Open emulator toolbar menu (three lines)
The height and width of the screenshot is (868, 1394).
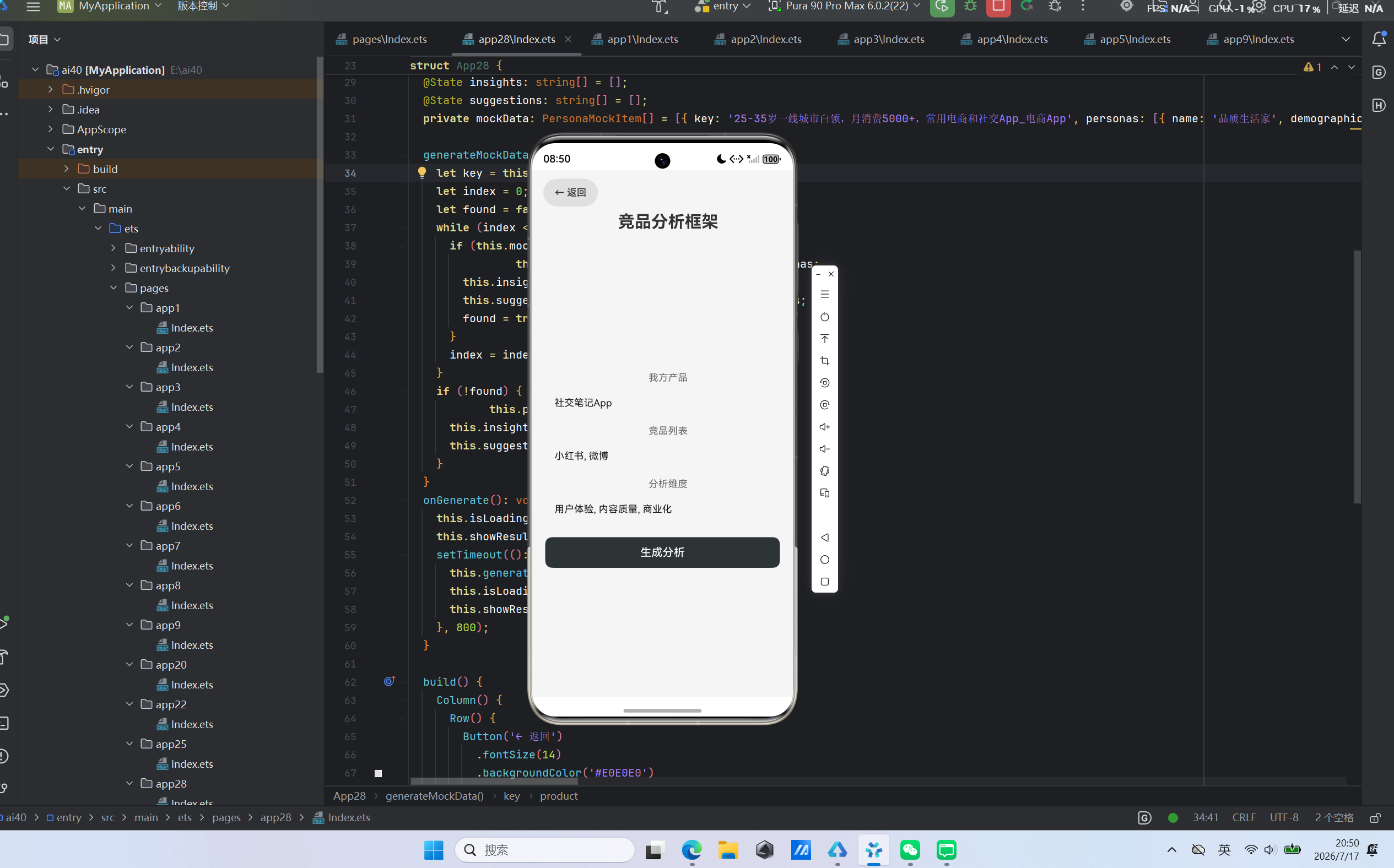824,295
